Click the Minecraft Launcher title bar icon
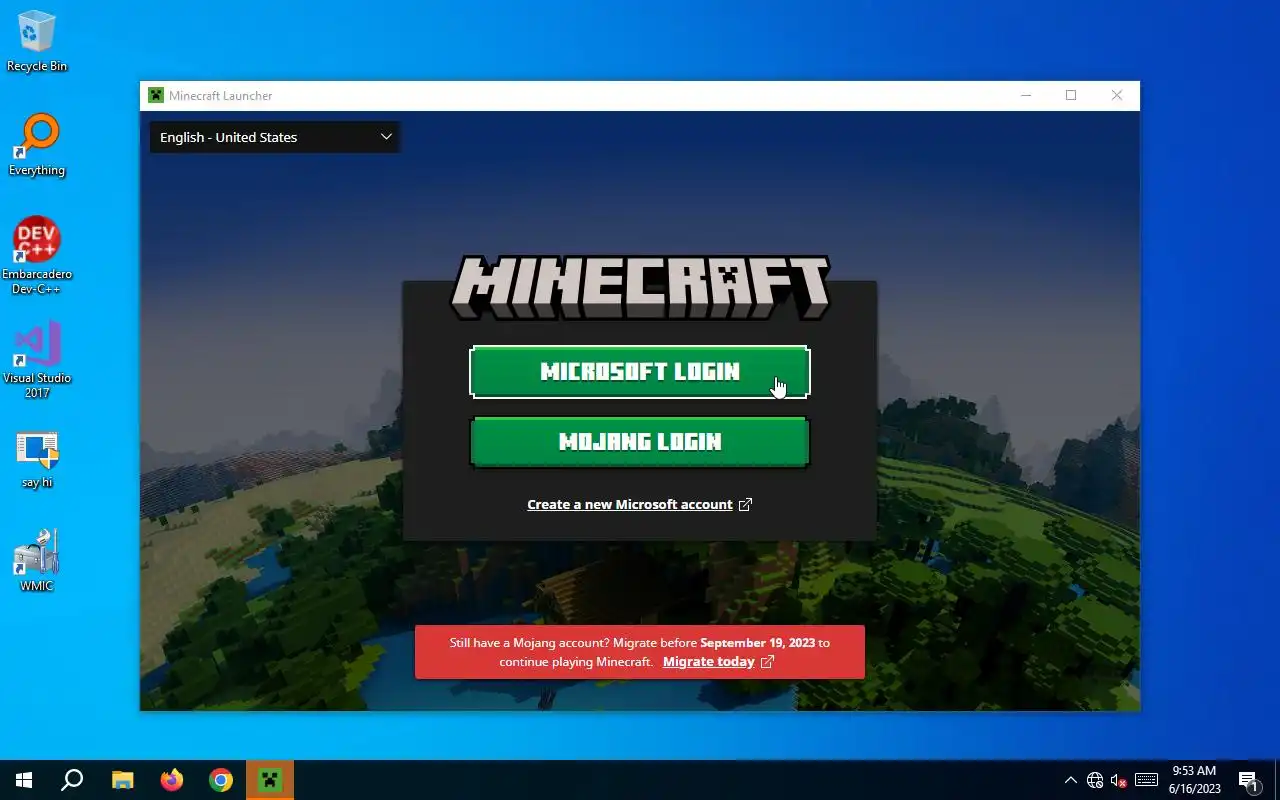The height and width of the screenshot is (800, 1280). tap(156, 96)
